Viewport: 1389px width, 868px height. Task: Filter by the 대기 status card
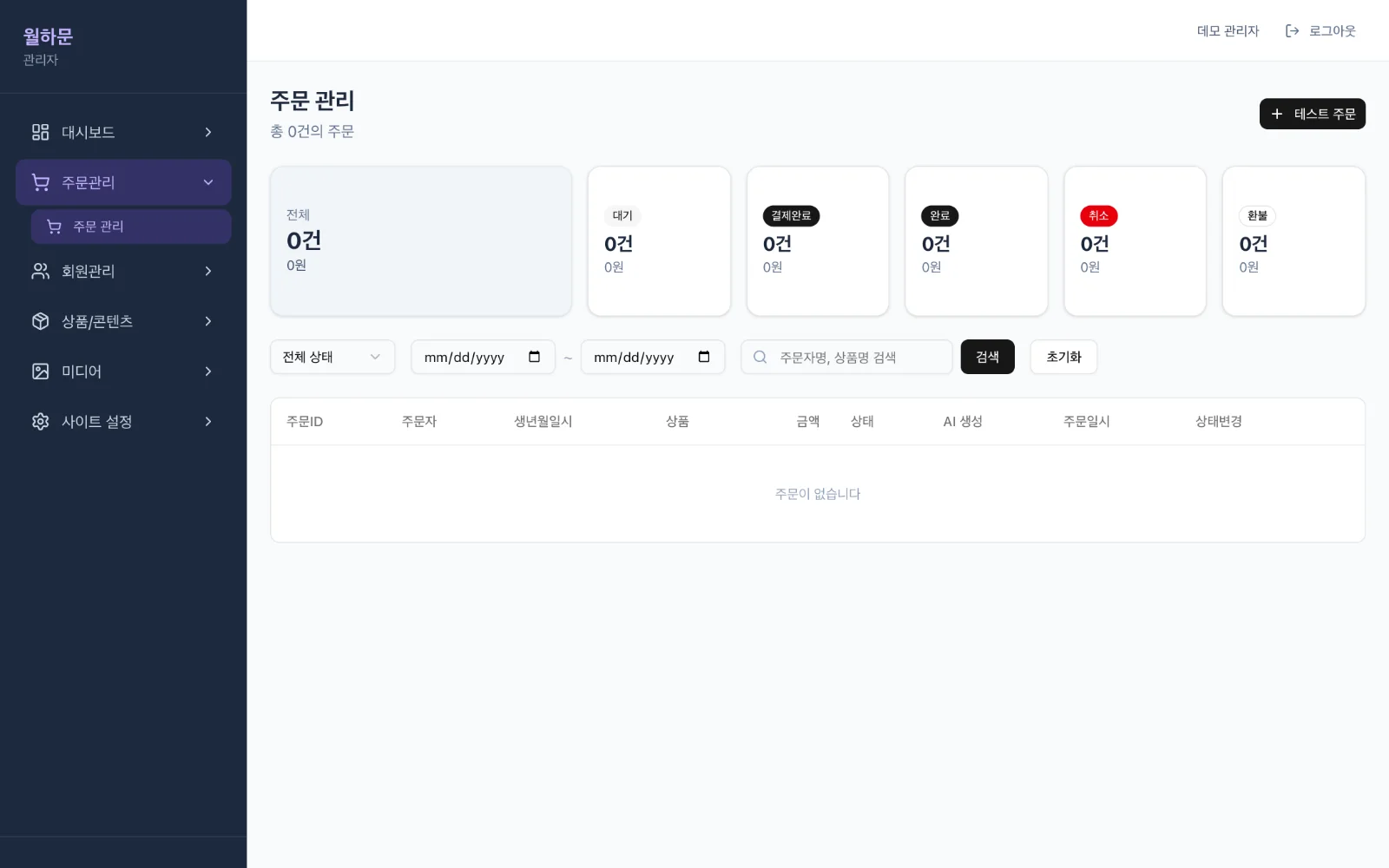[659, 241]
